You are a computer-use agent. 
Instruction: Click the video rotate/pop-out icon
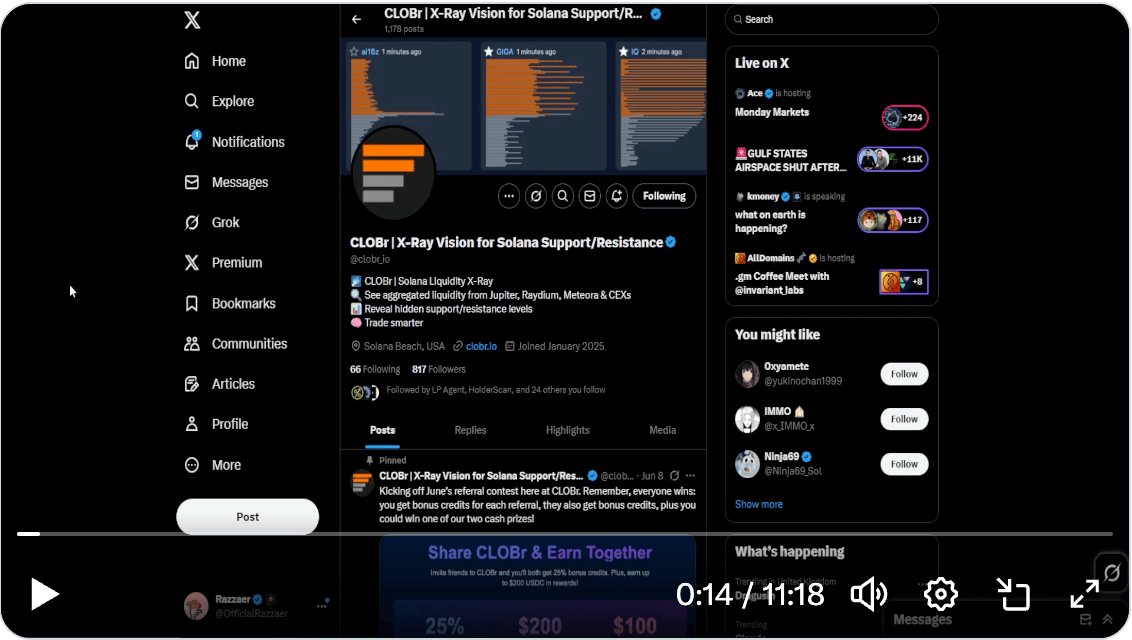[1014, 595]
